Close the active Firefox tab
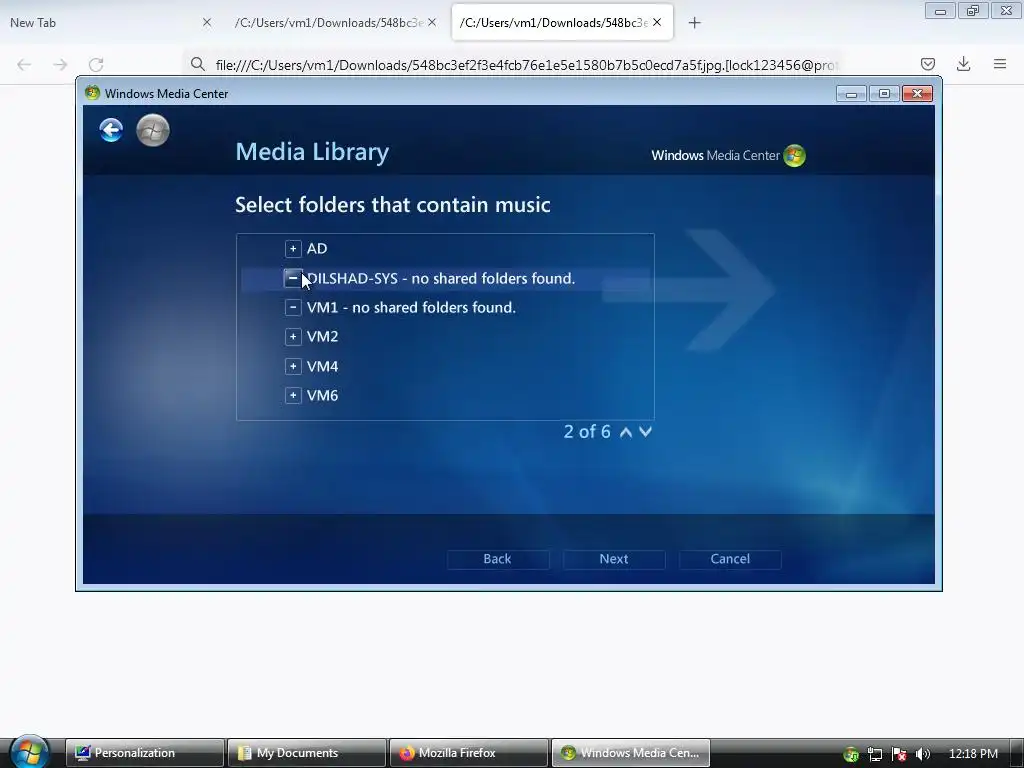 [x=657, y=23]
